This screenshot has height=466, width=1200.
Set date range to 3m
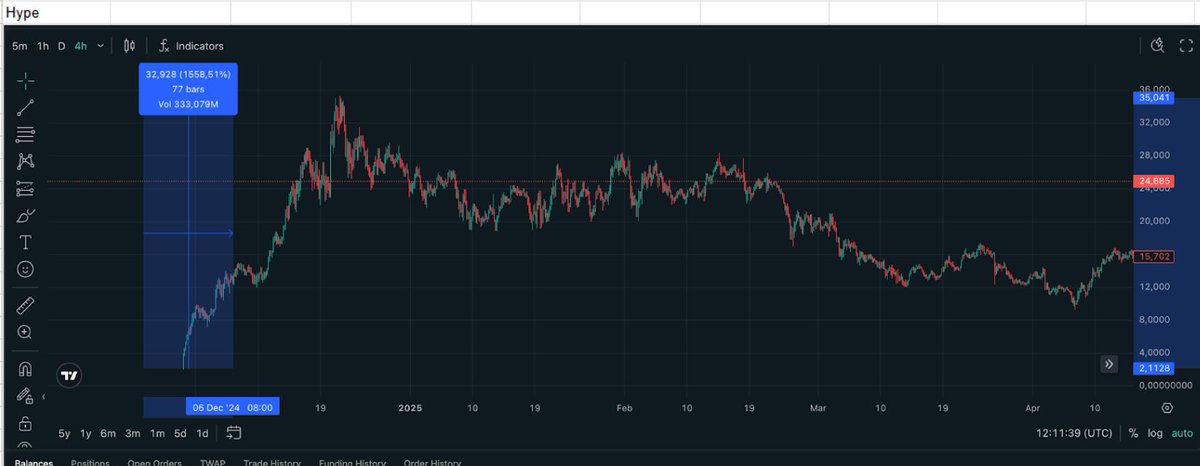(132, 433)
